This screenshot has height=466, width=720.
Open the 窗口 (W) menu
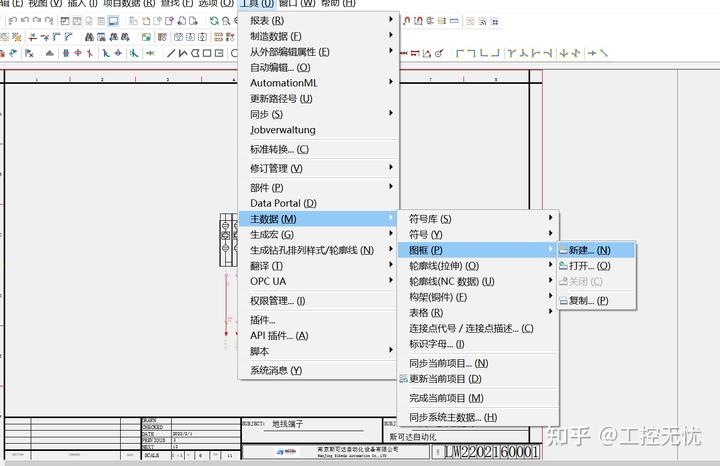click(297, 3)
